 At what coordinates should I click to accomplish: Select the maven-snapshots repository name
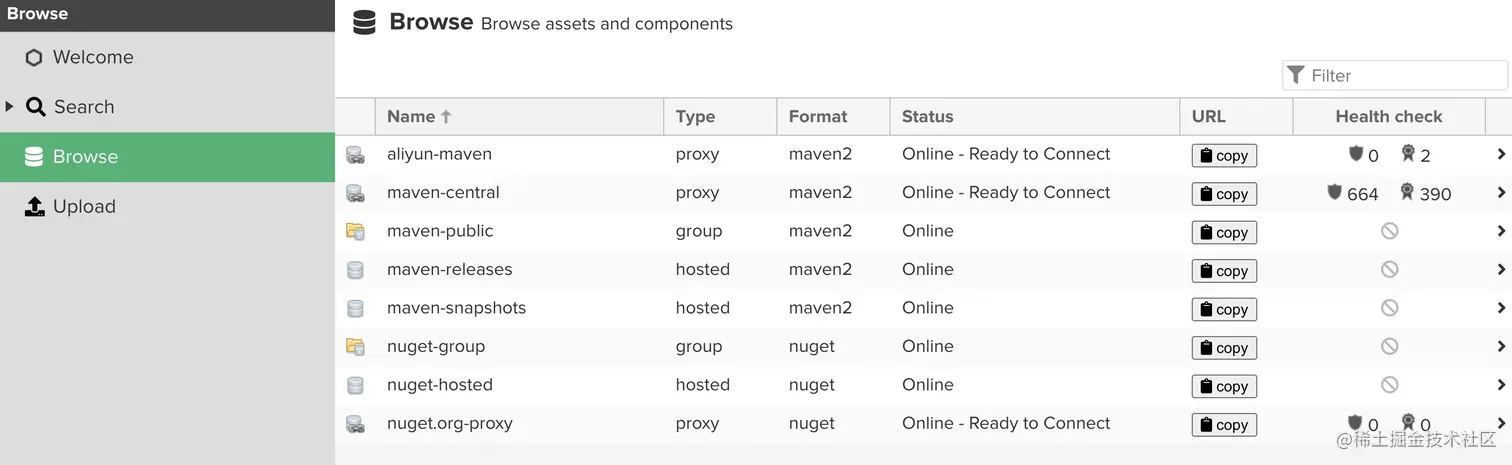point(456,308)
